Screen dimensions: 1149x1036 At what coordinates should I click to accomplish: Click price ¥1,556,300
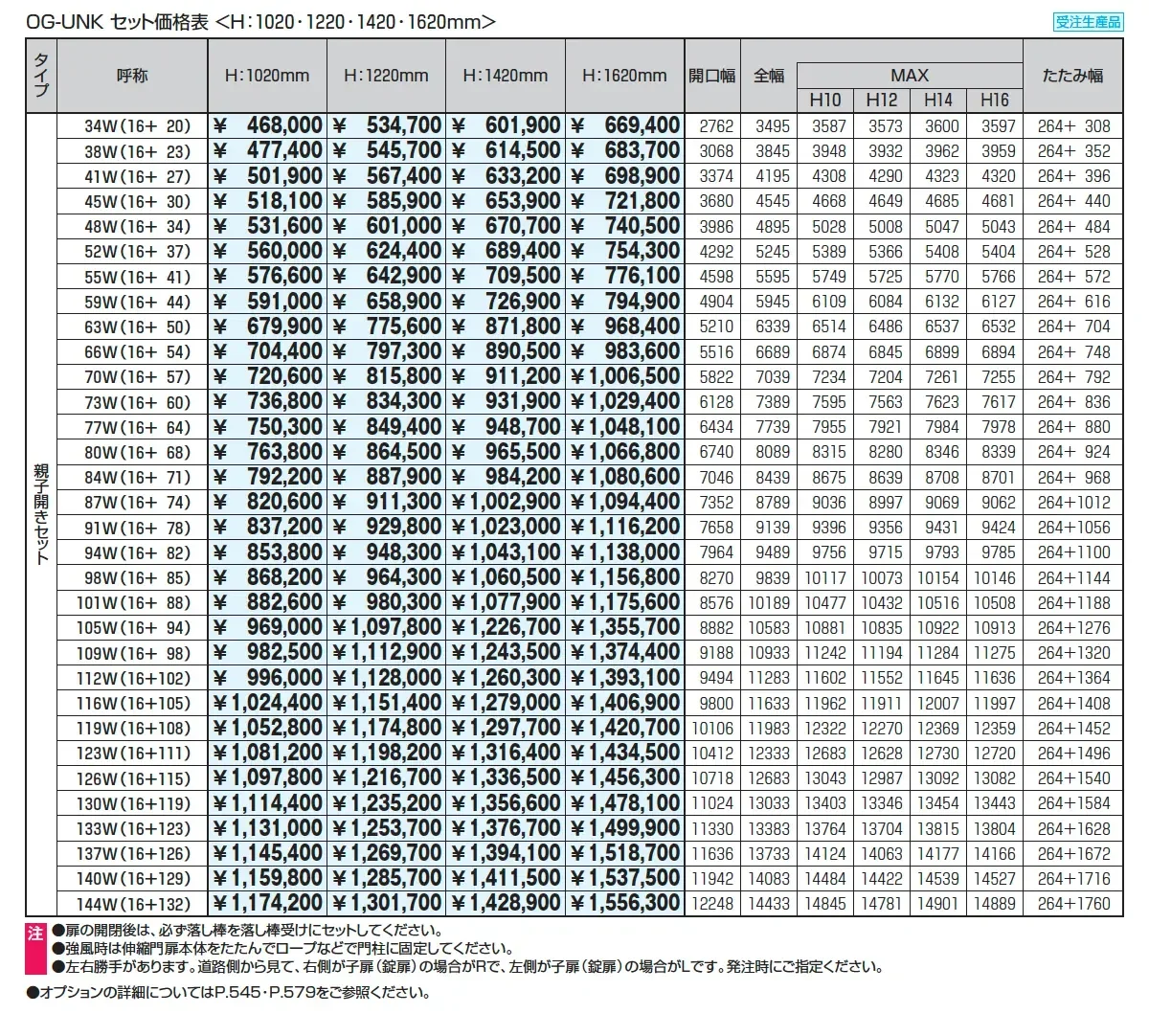pyautogui.click(x=624, y=903)
